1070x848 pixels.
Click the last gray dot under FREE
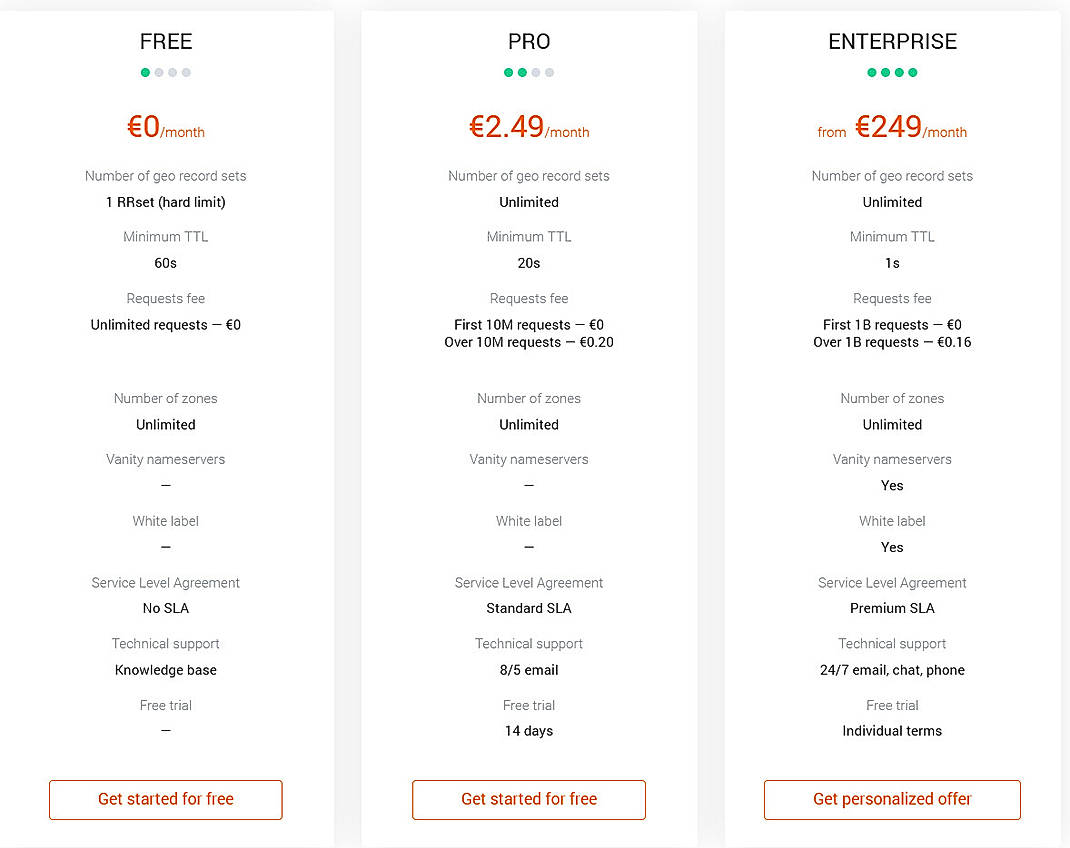186,72
